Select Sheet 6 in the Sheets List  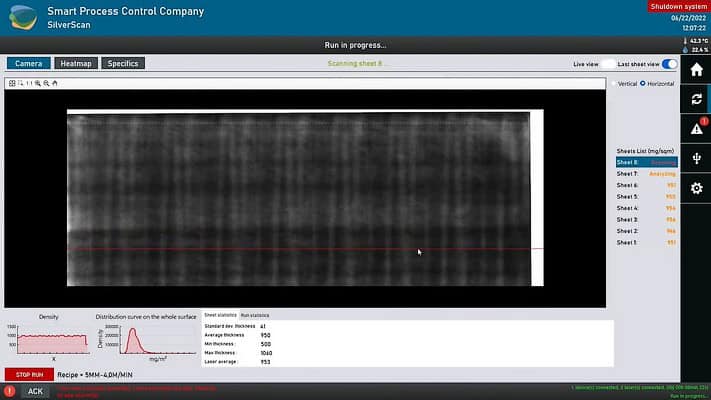(x=627, y=185)
